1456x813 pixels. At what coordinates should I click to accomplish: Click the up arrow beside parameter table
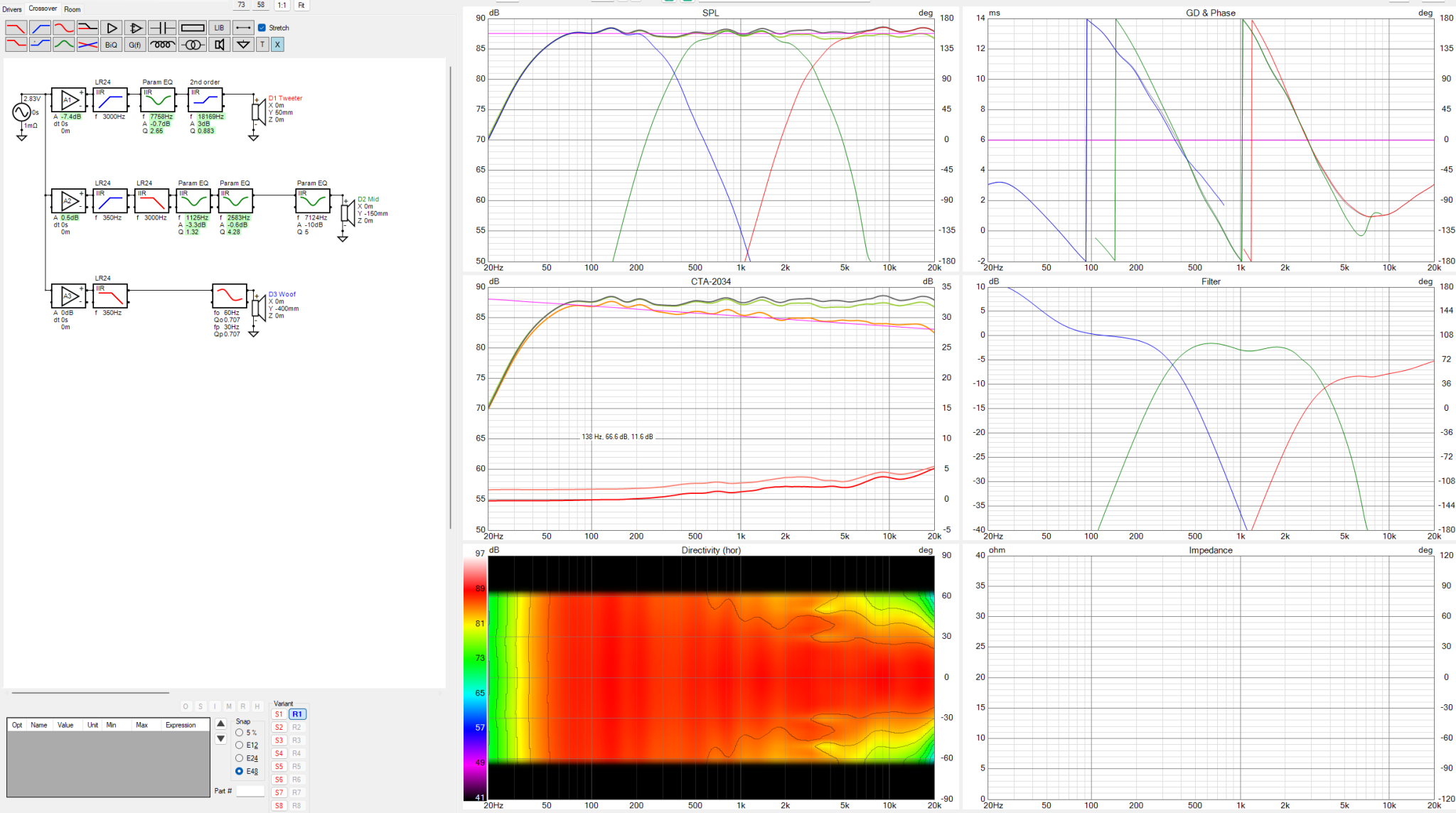point(220,723)
